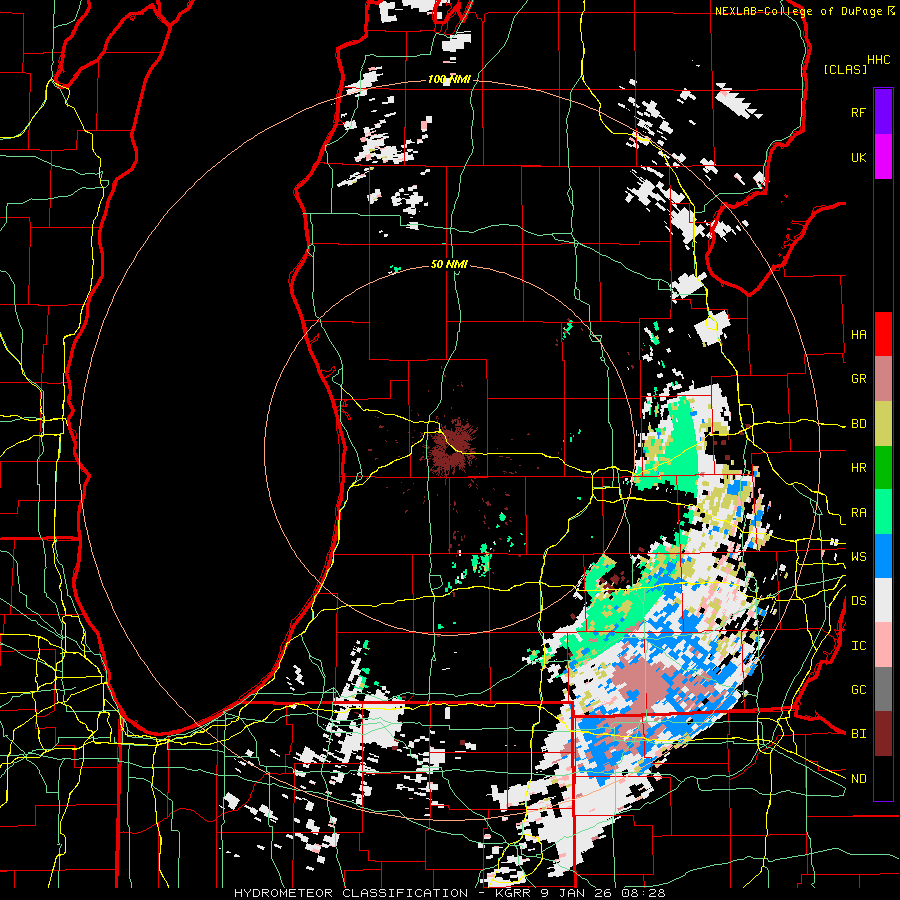This screenshot has width=900, height=900.
Task: Click the UK magenta legend swatch
Action: pos(883,157)
